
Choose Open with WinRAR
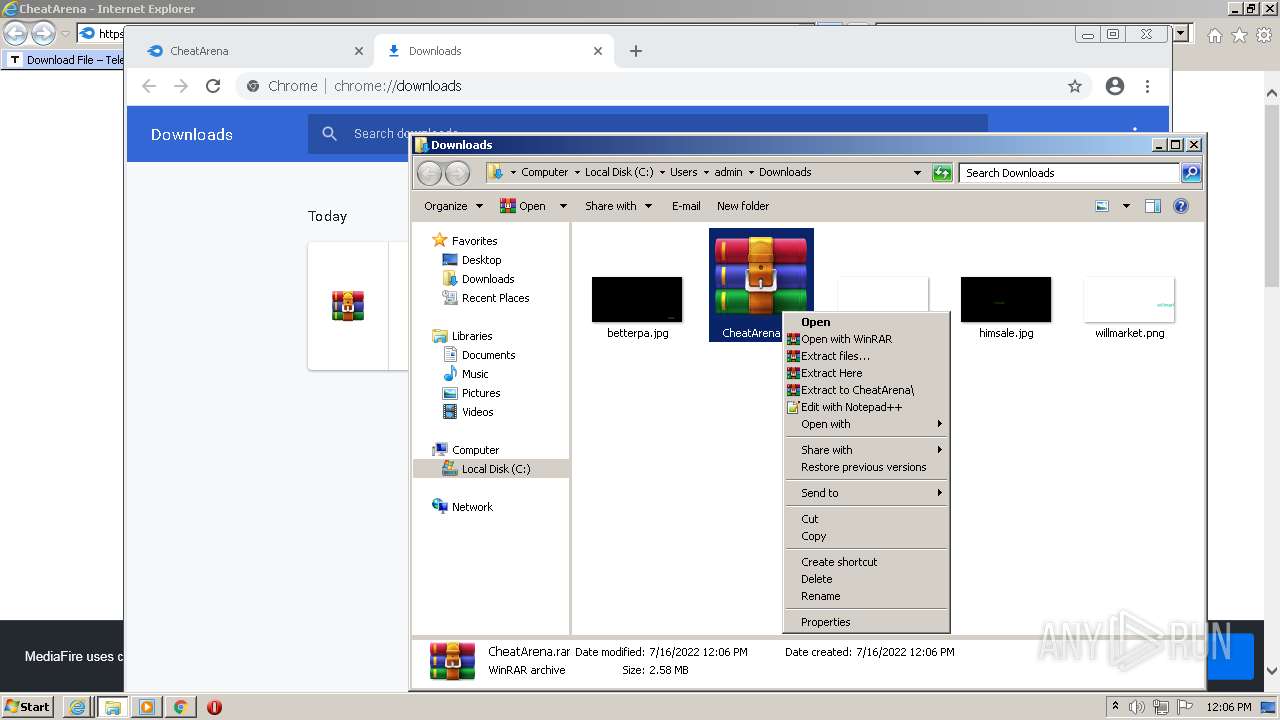point(866,339)
